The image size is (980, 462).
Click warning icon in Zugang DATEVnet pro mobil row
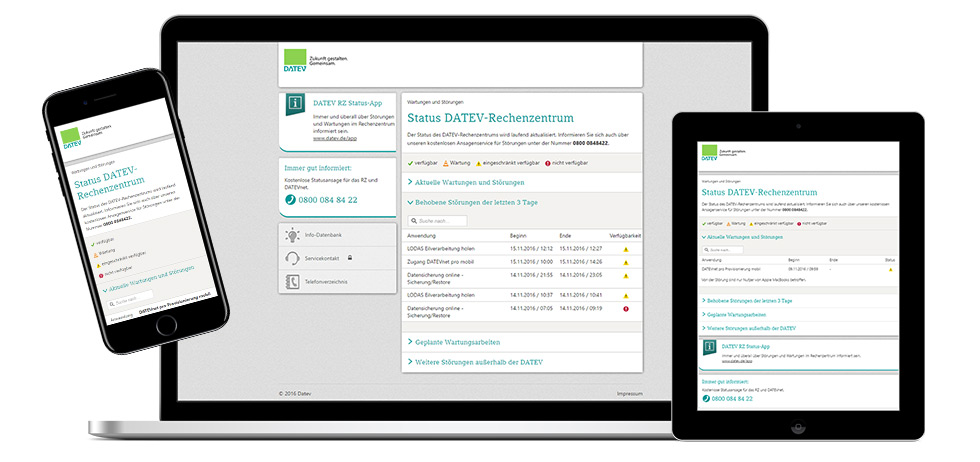click(x=626, y=262)
